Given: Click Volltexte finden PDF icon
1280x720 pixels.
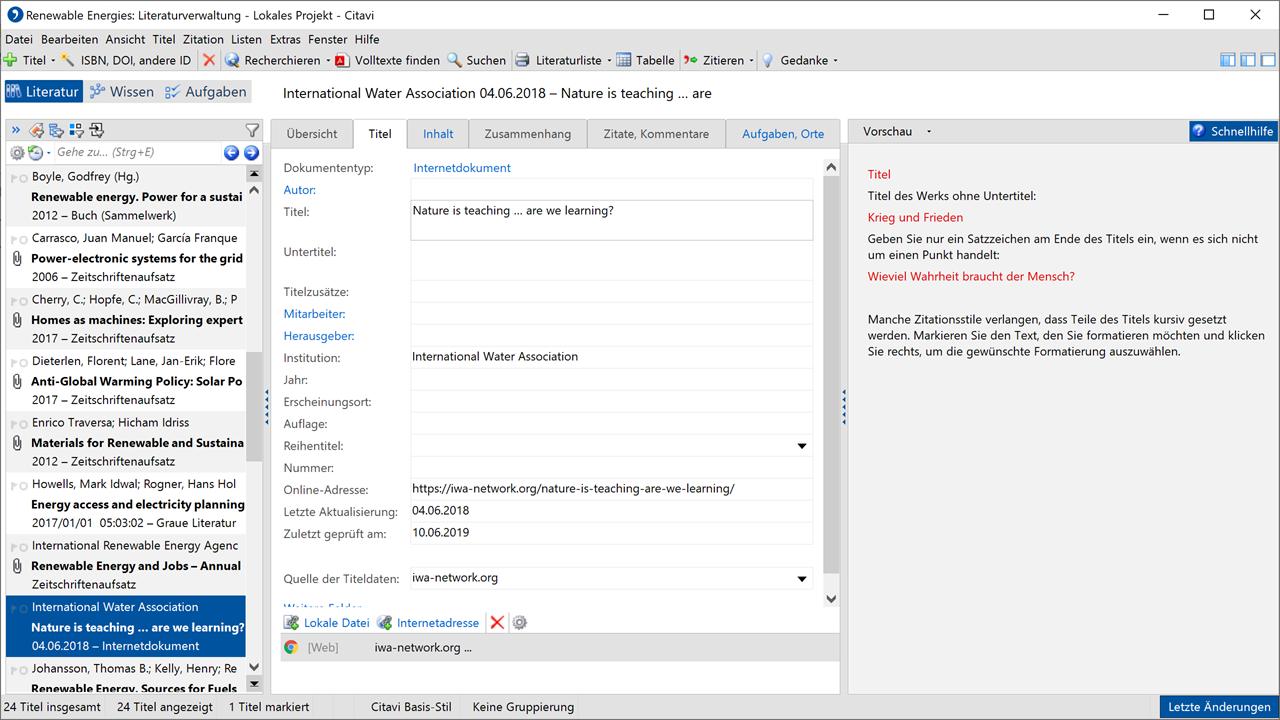Looking at the screenshot, I should 342,60.
